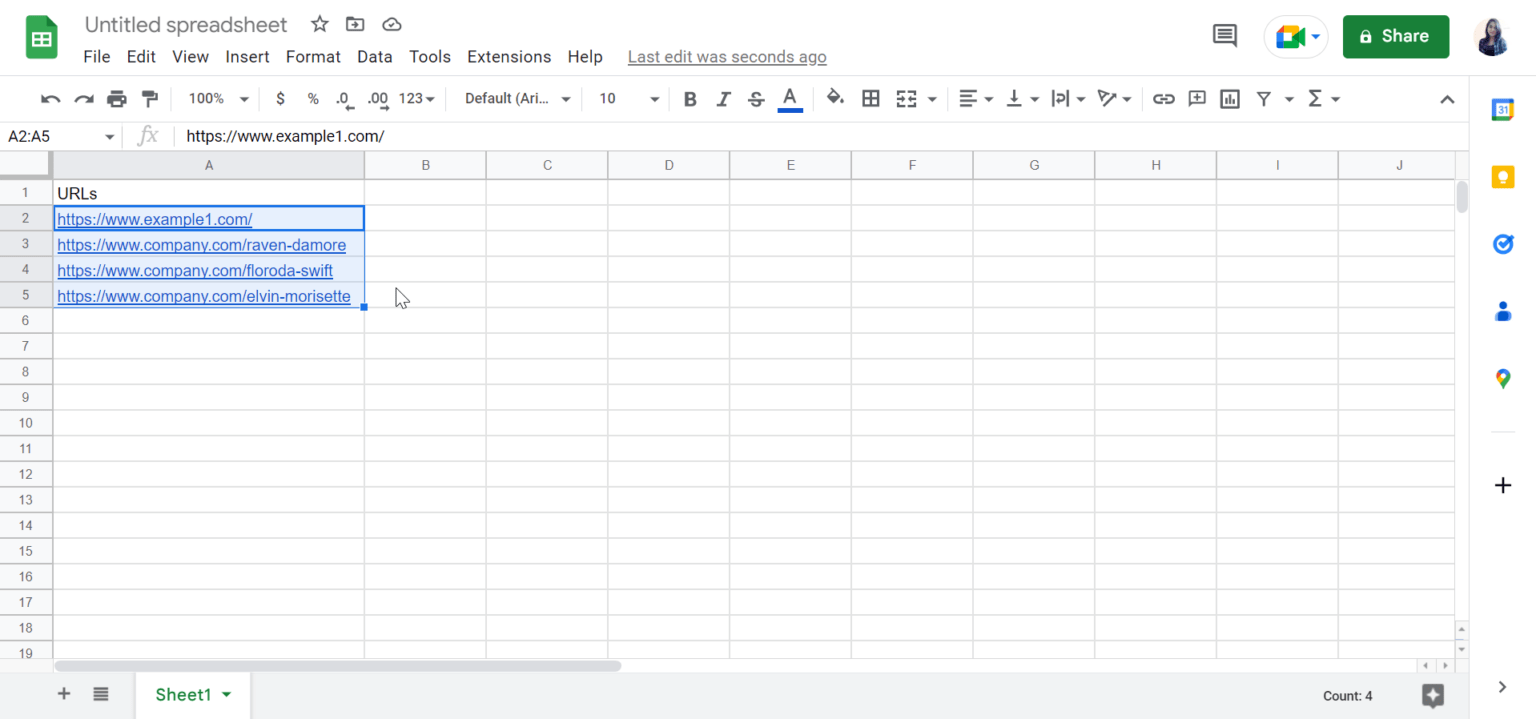The image size is (1536, 719).
Task: Open the Extensions menu
Action: click(508, 57)
